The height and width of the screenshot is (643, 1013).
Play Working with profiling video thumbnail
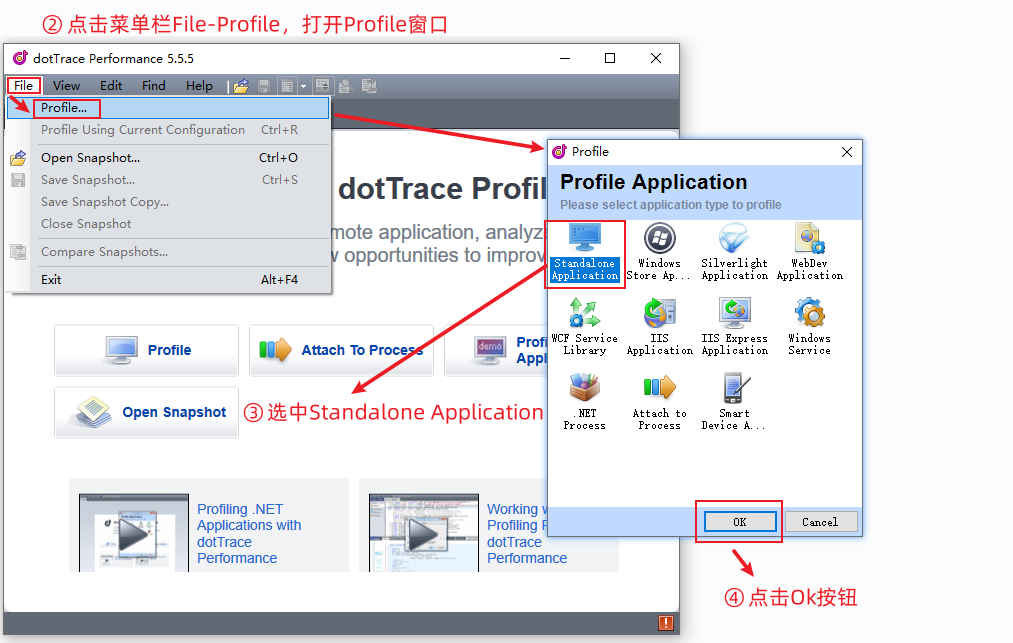(424, 533)
